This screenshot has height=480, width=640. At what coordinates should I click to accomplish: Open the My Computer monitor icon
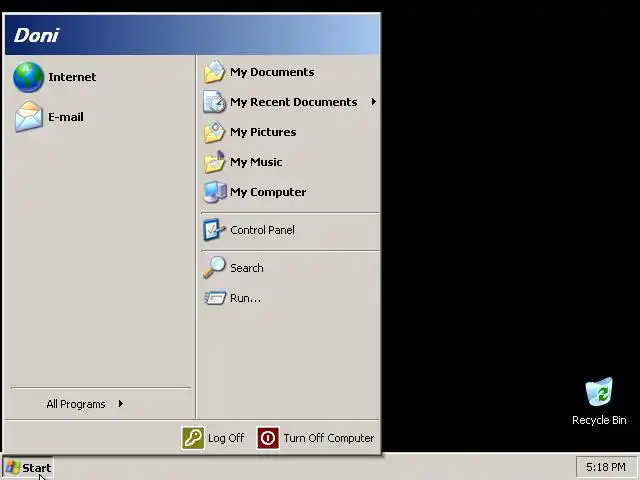point(215,192)
